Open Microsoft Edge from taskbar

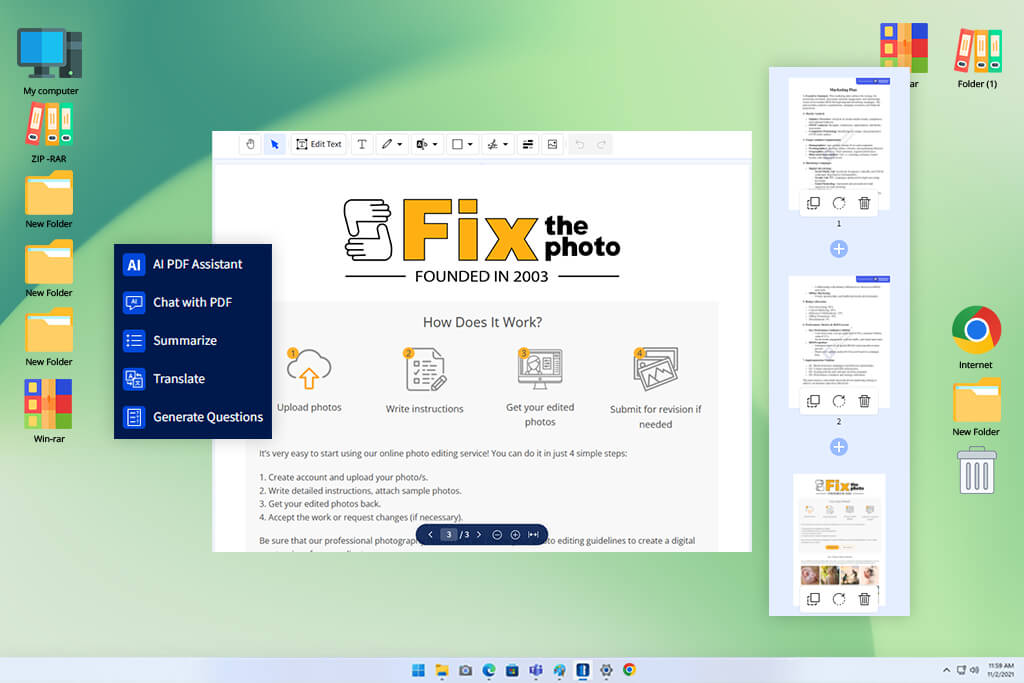click(488, 670)
